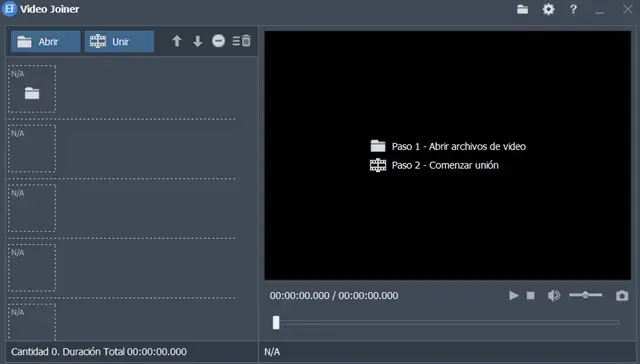
Task: Click folder icon beside Paso 1
Action: [x=378, y=146]
